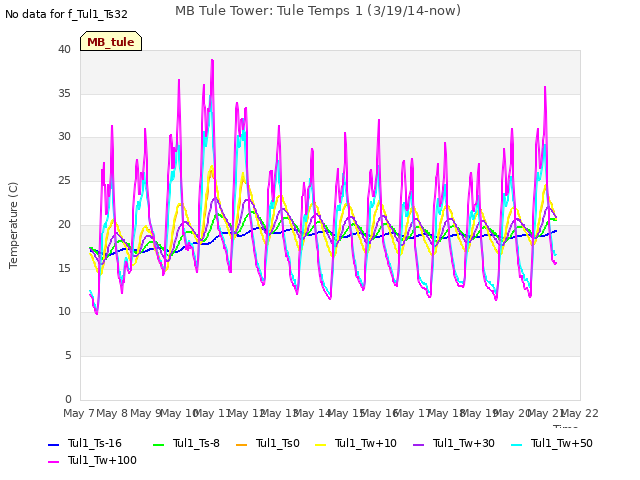Click the purple Tul1_Tw+30 legend color marker
The image size is (640, 480).
click(x=419, y=444)
